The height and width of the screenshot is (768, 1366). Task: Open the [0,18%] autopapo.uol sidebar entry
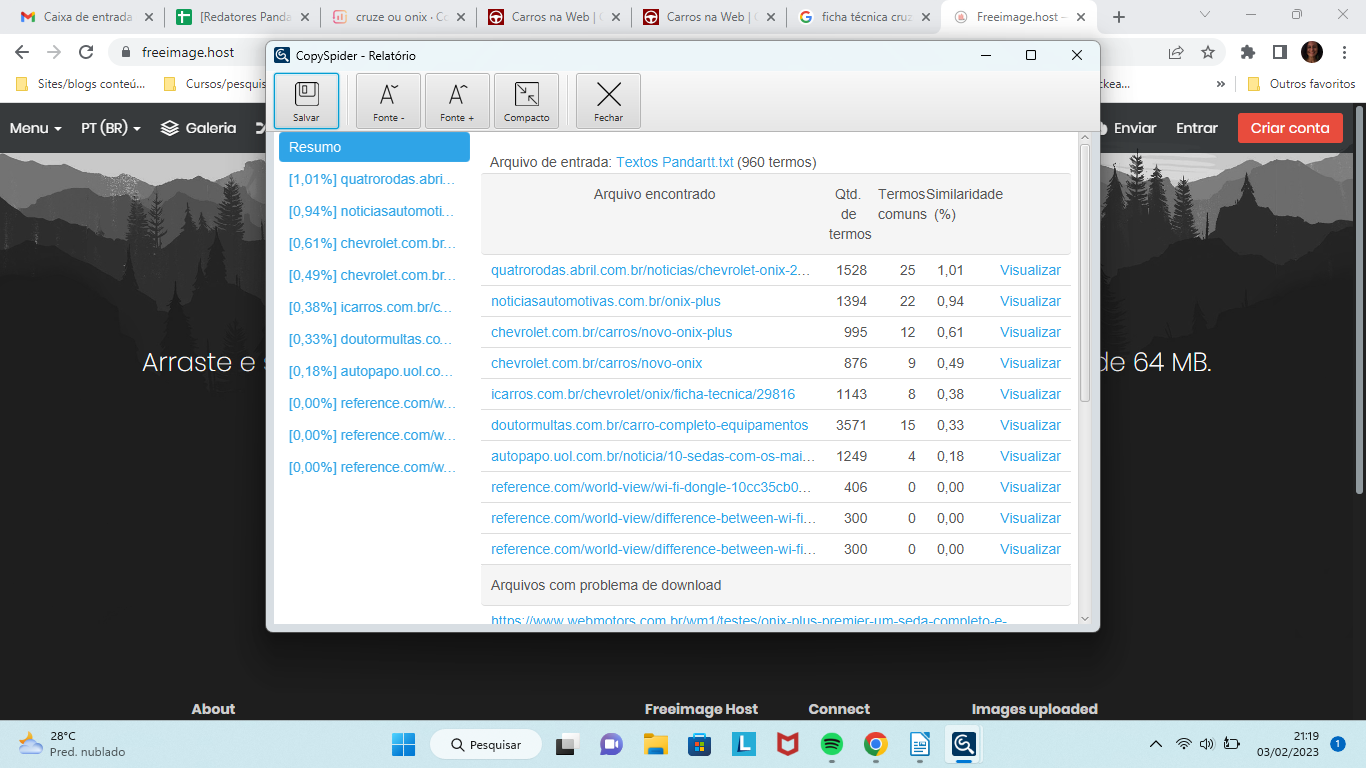click(x=371, y=371)
